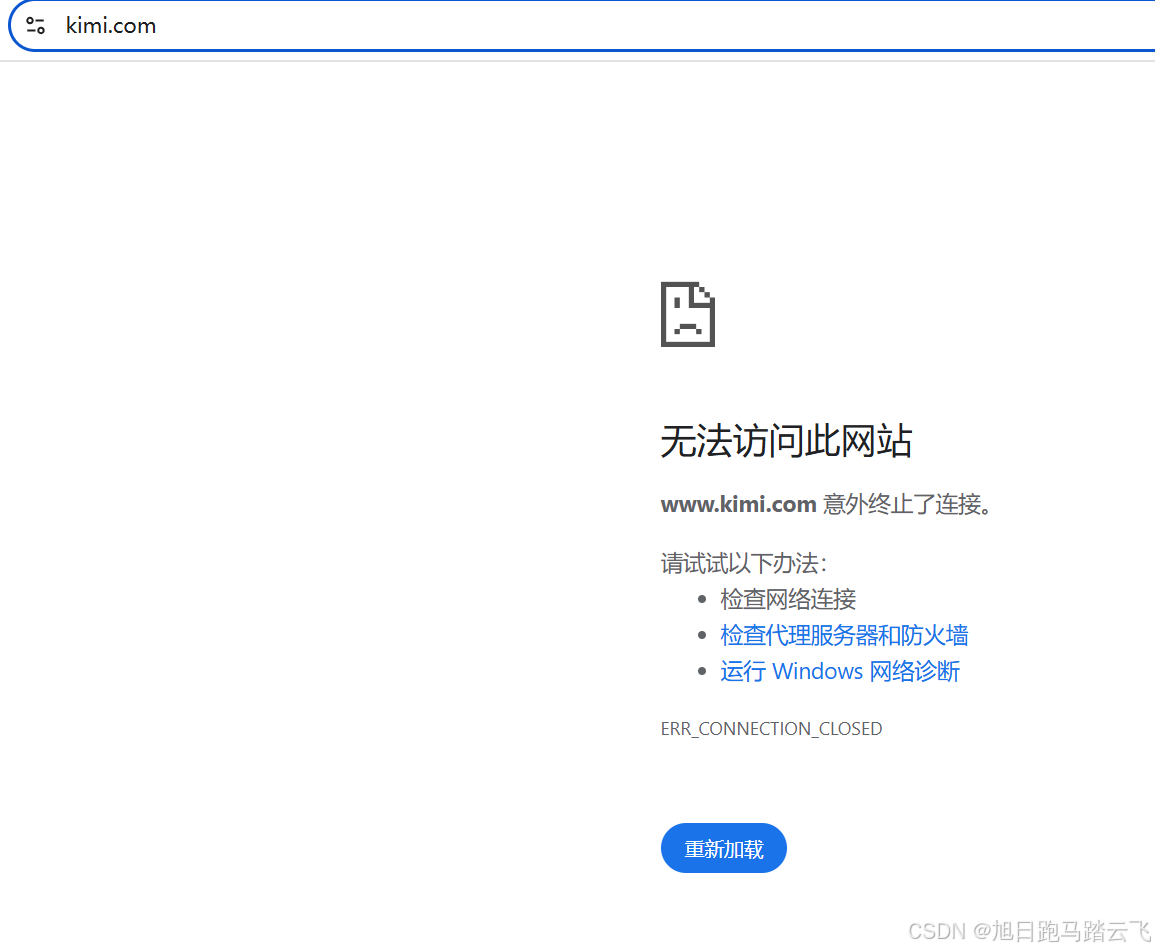Open the 检查代理服务器和防火墙 link
1155x951 pixels.
[x=844, y=635]
